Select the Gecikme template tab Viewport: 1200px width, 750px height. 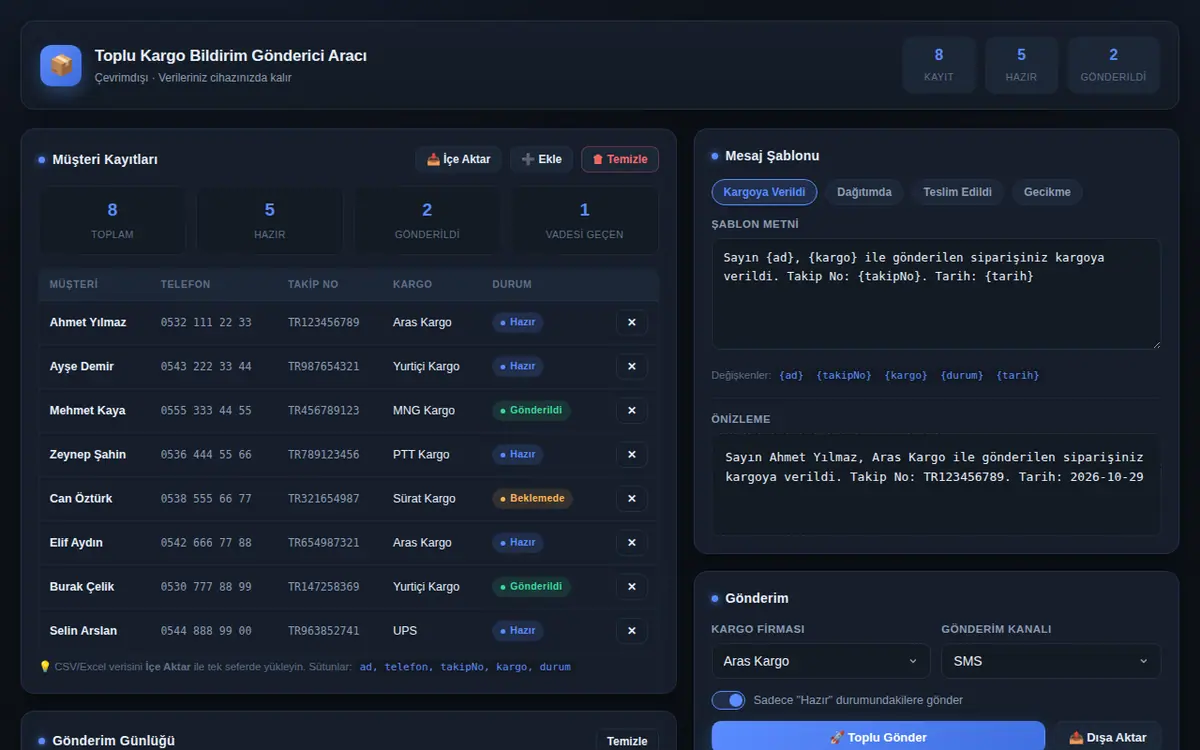pos(1047,192)
